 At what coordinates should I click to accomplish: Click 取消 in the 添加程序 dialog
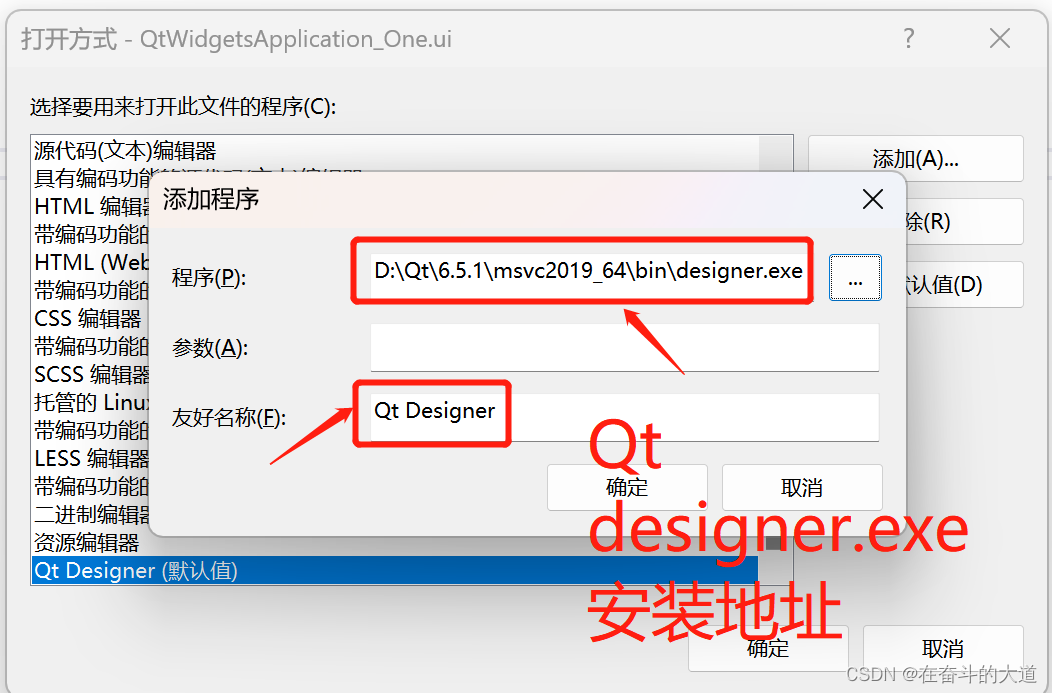coord(802,488)
